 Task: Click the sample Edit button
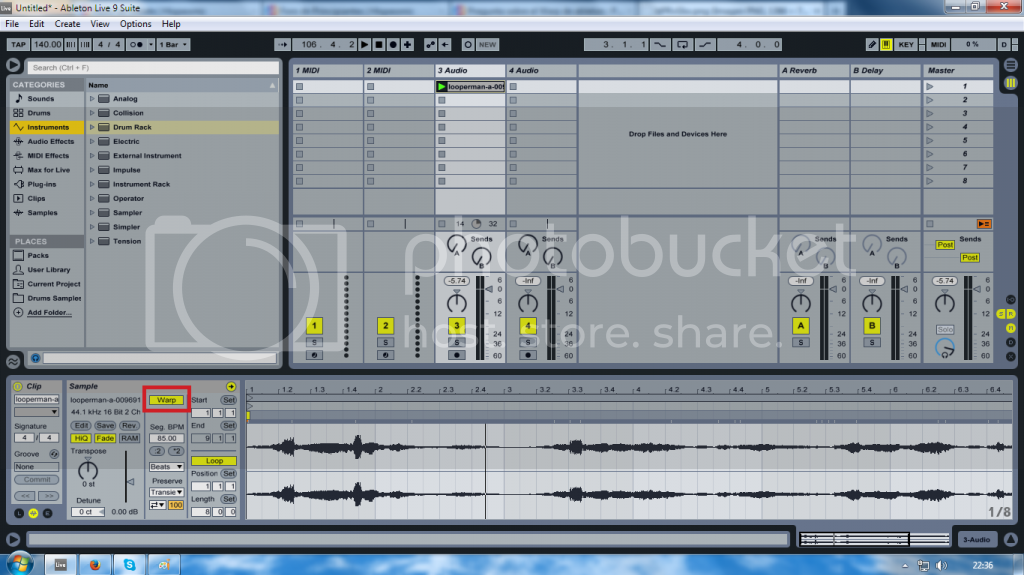(x=81, y=425)
